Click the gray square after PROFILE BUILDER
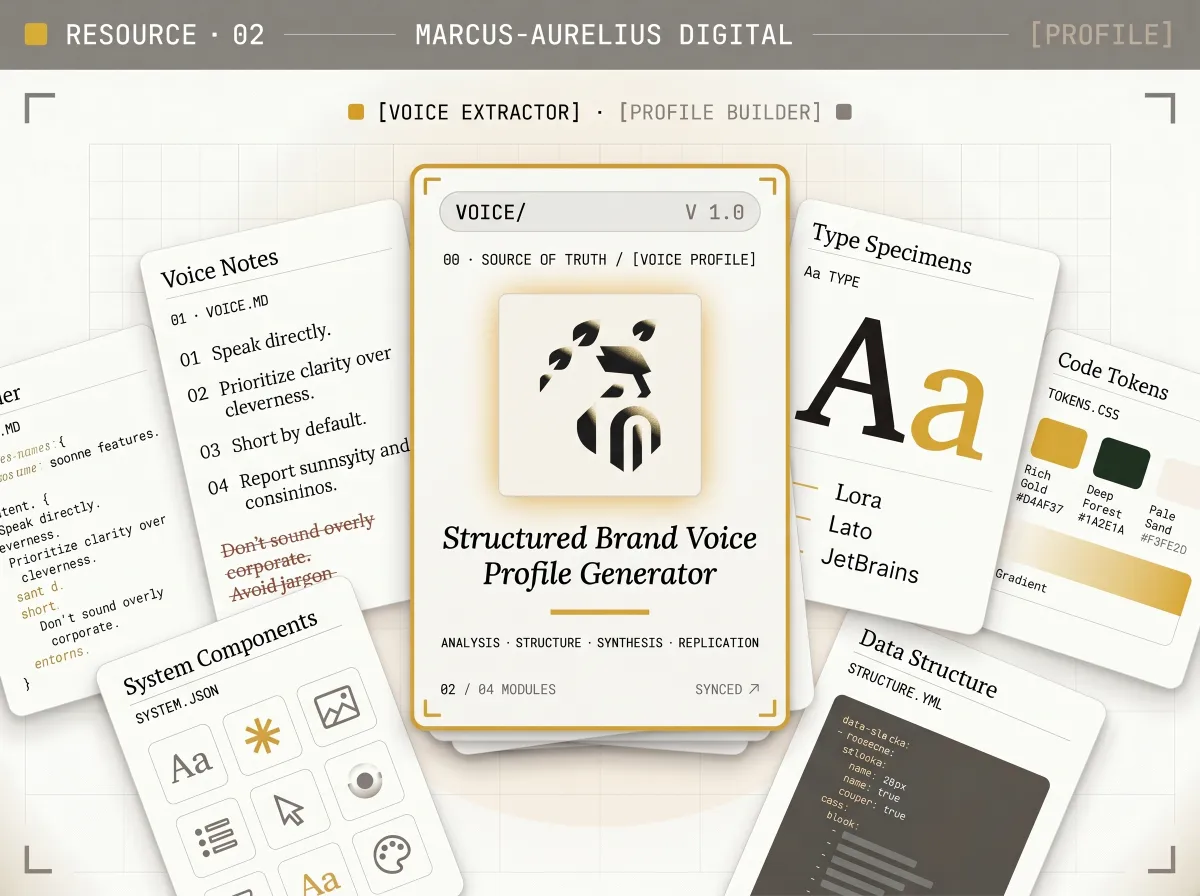Viewport: 1200px width, 896px height. (x=844, y=112)
